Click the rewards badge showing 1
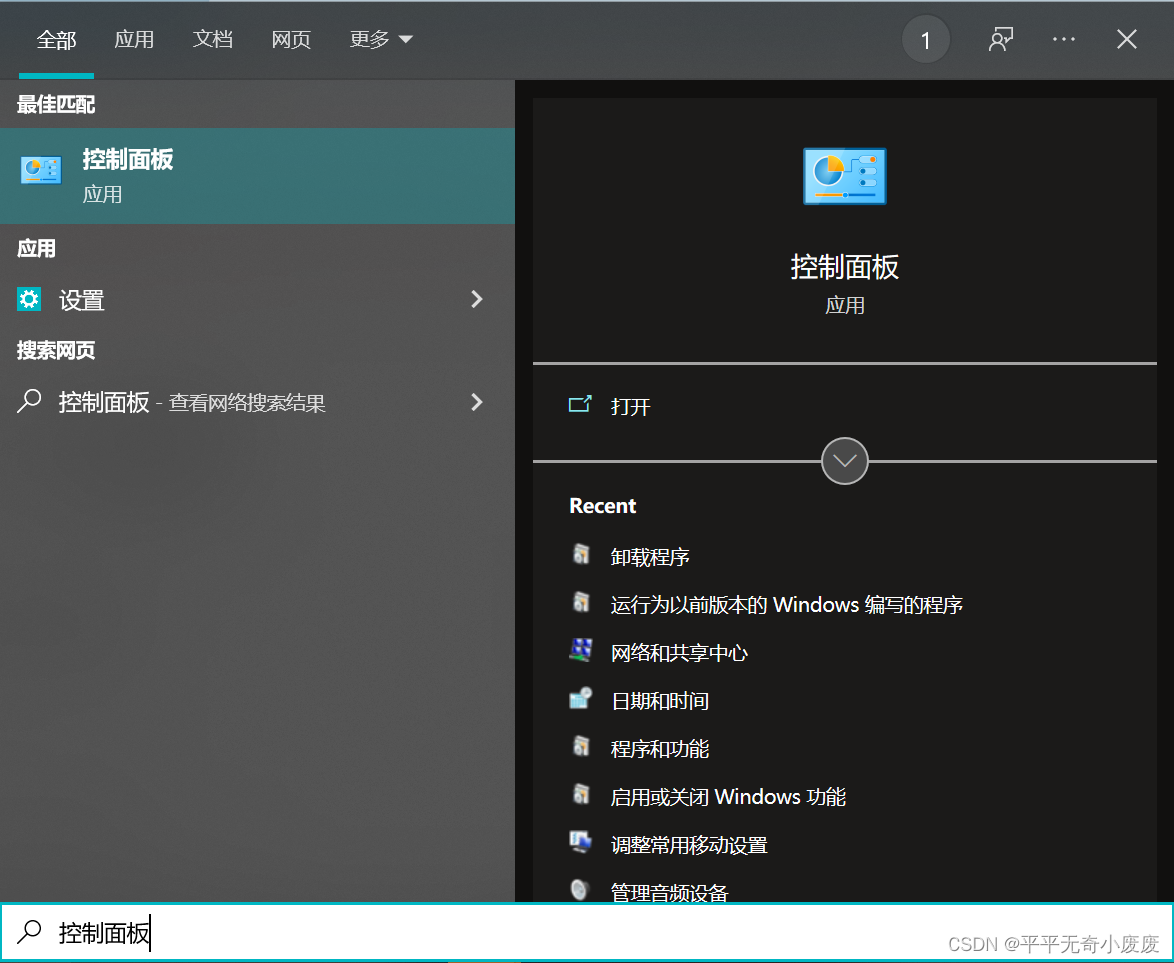This screenshot has height=963, width=1174. 926,40
